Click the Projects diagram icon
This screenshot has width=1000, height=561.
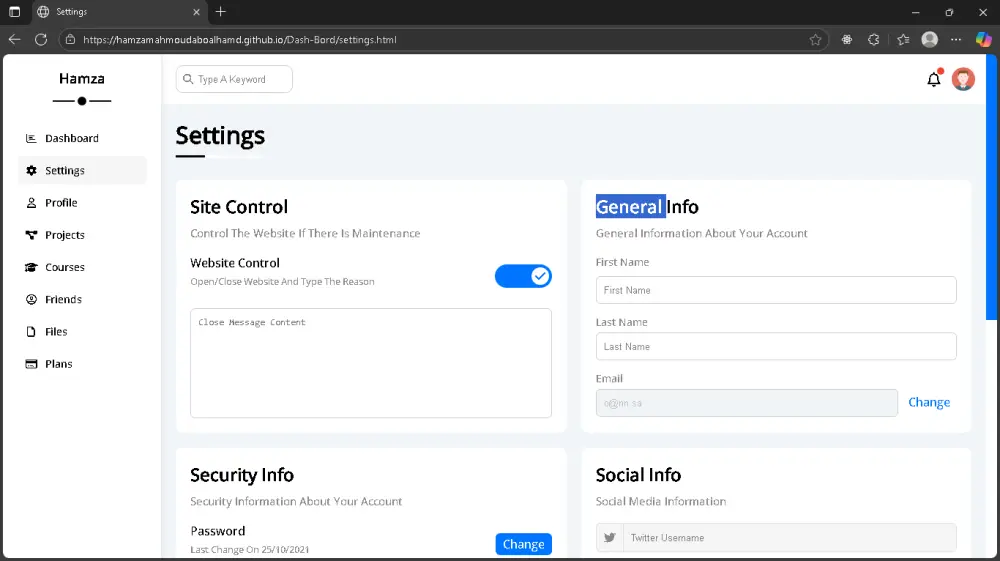(x=31, y=235)
